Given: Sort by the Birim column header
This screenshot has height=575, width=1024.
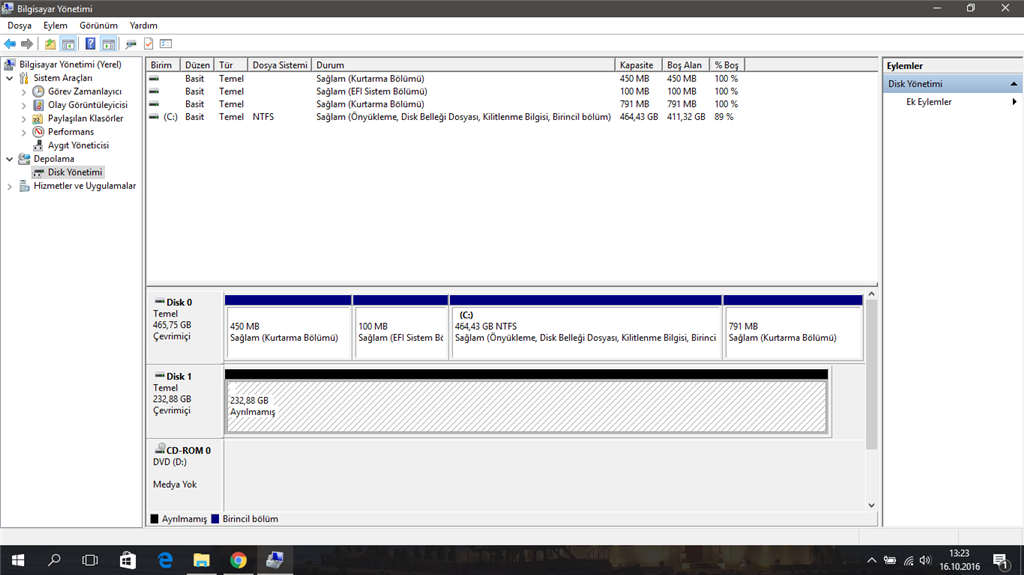Looking at the screenshot, I should click(x=164, y=65).
